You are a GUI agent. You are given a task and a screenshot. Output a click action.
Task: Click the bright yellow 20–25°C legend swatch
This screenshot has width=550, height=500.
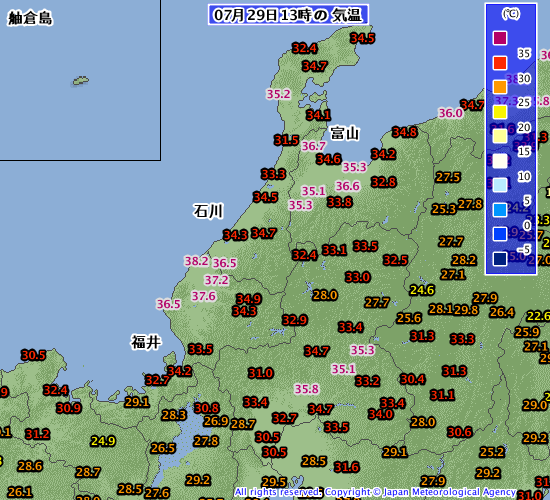(x=500, y=112)
